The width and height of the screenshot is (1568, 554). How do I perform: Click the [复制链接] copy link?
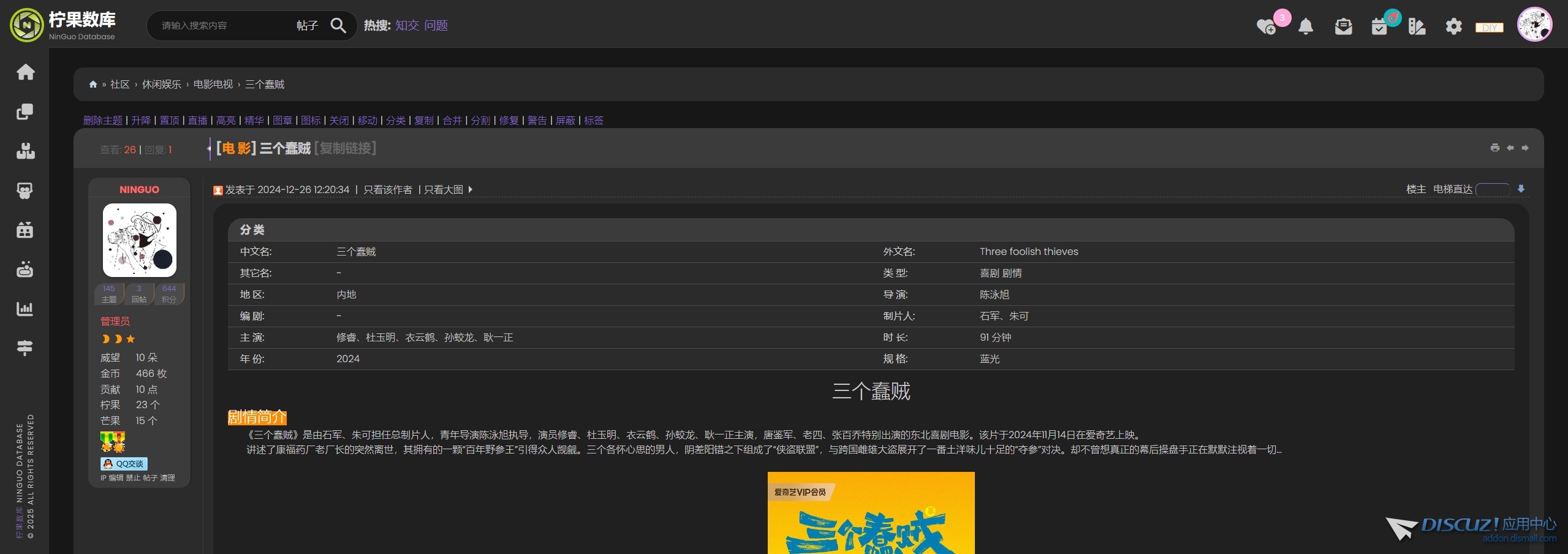346,148
